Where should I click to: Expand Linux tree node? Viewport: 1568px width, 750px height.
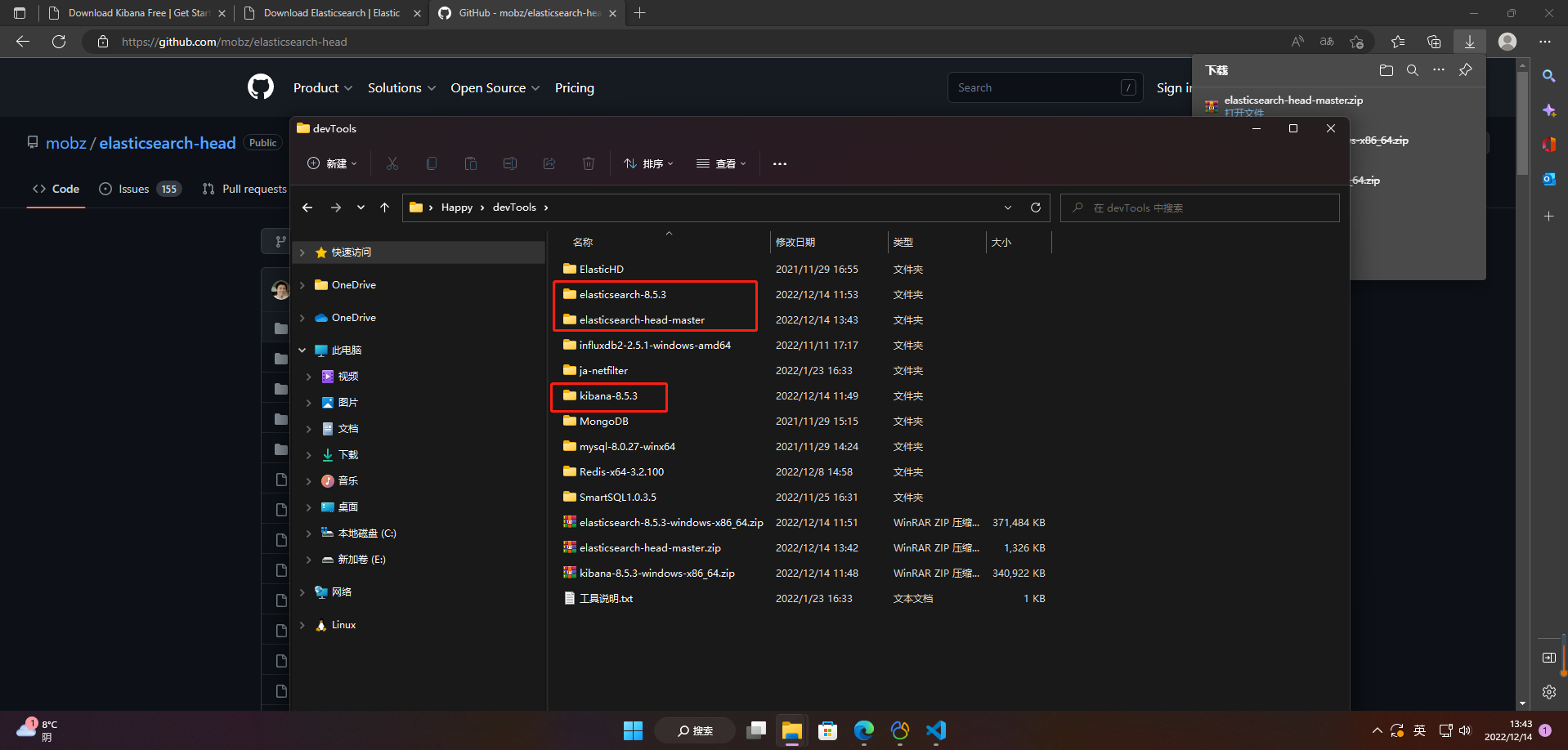[x=302, y=625]
